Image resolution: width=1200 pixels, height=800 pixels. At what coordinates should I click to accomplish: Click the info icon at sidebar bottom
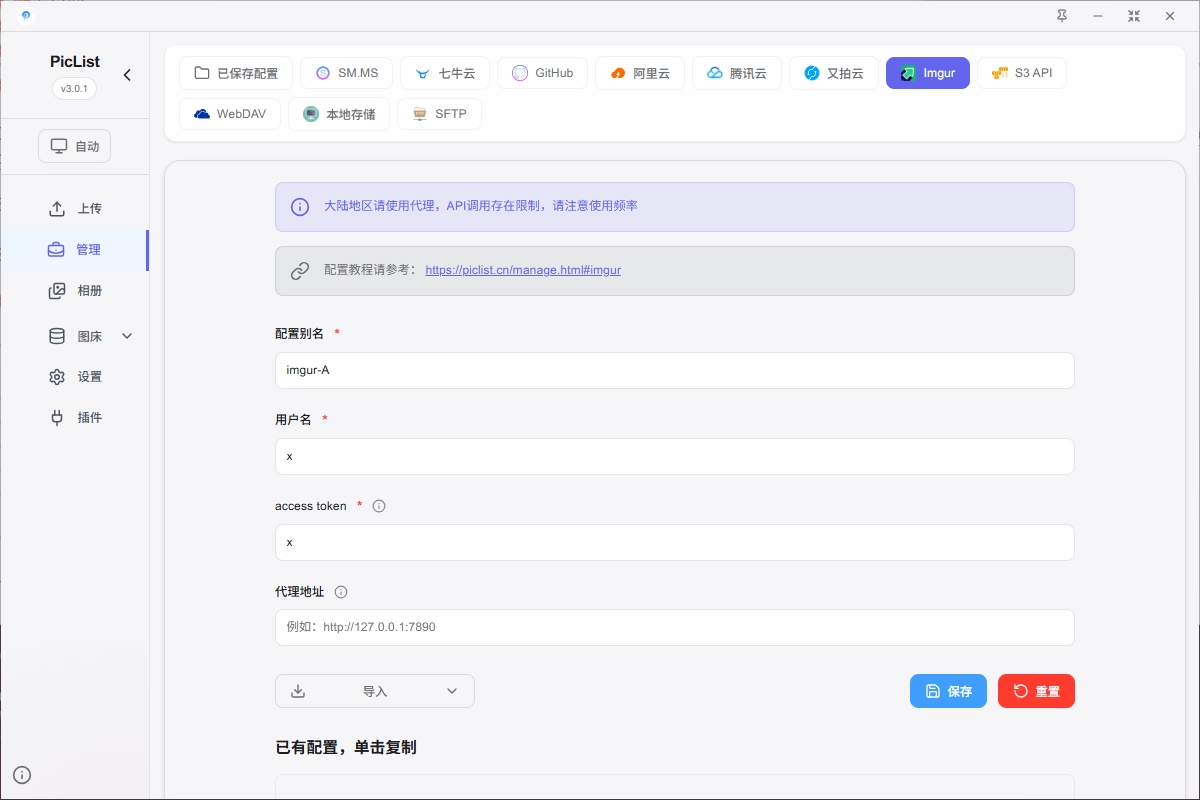[22, 775]
